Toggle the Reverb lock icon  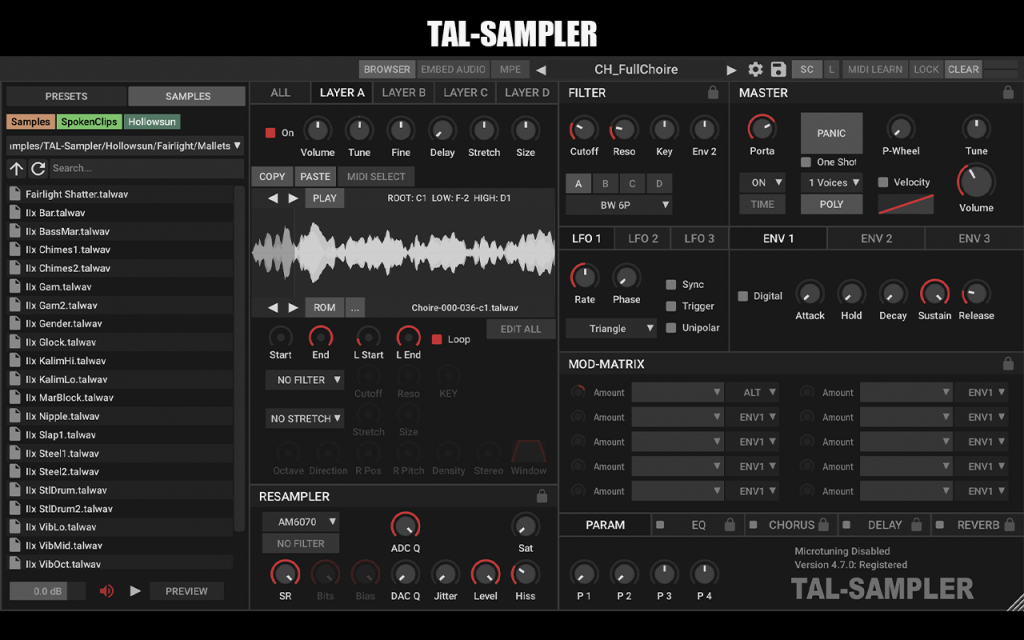1010,524
